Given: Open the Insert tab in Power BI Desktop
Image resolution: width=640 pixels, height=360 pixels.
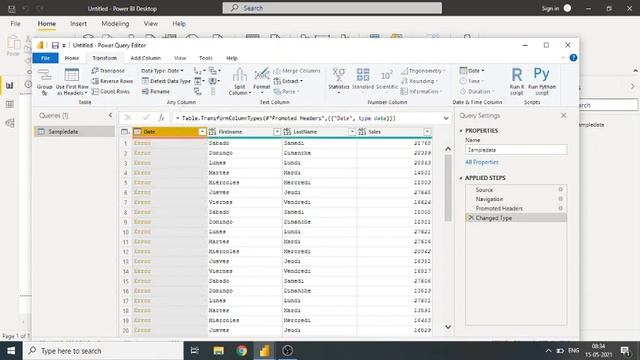Looking at the screenshot, I should point(78,24).
